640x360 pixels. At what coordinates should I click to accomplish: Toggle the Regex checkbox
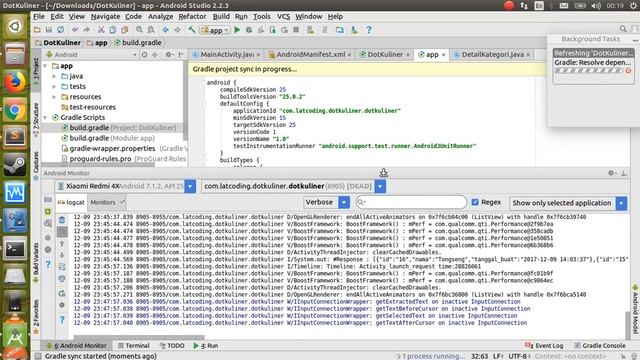pos(475,202)
